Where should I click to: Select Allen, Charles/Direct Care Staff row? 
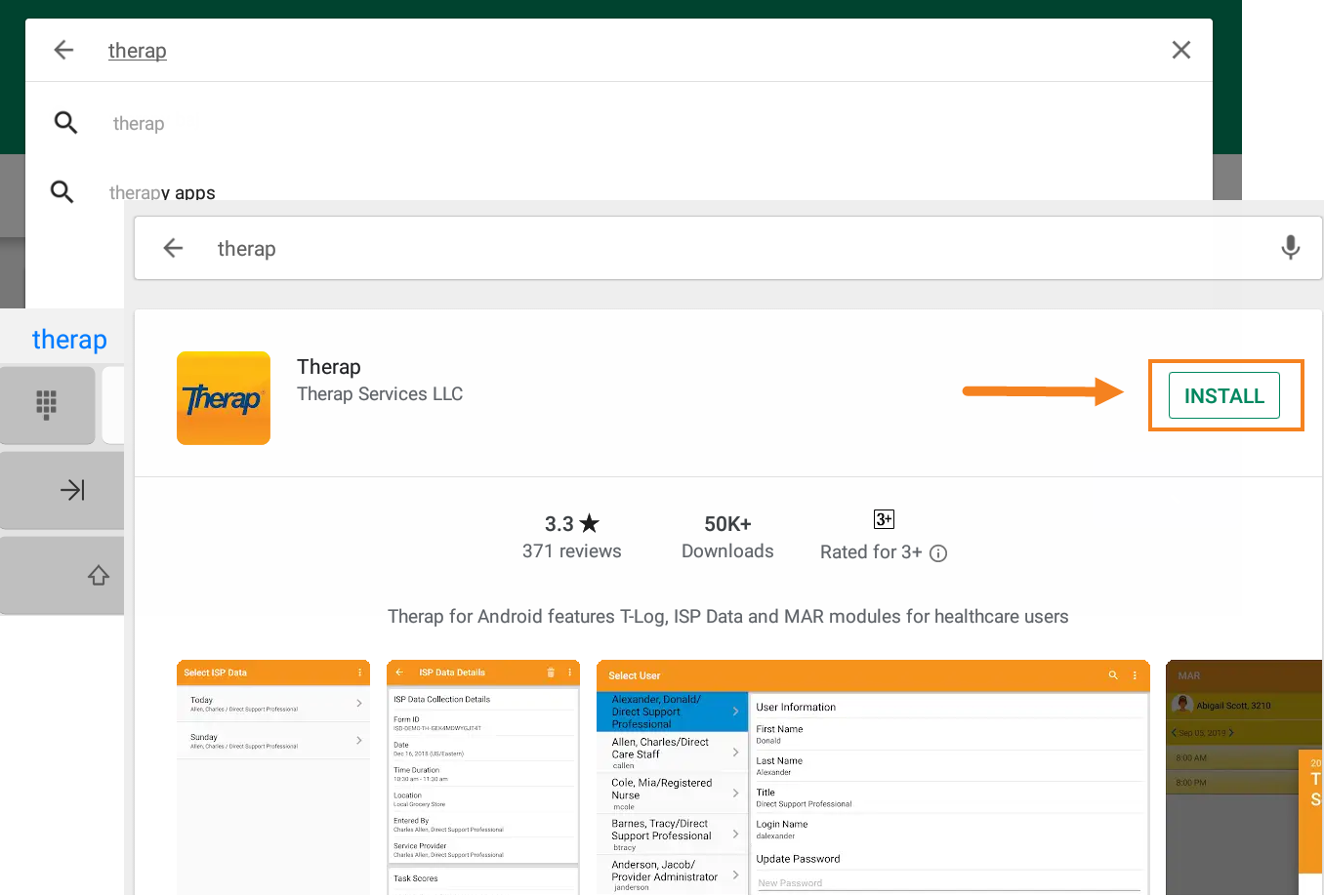[672, 753]
